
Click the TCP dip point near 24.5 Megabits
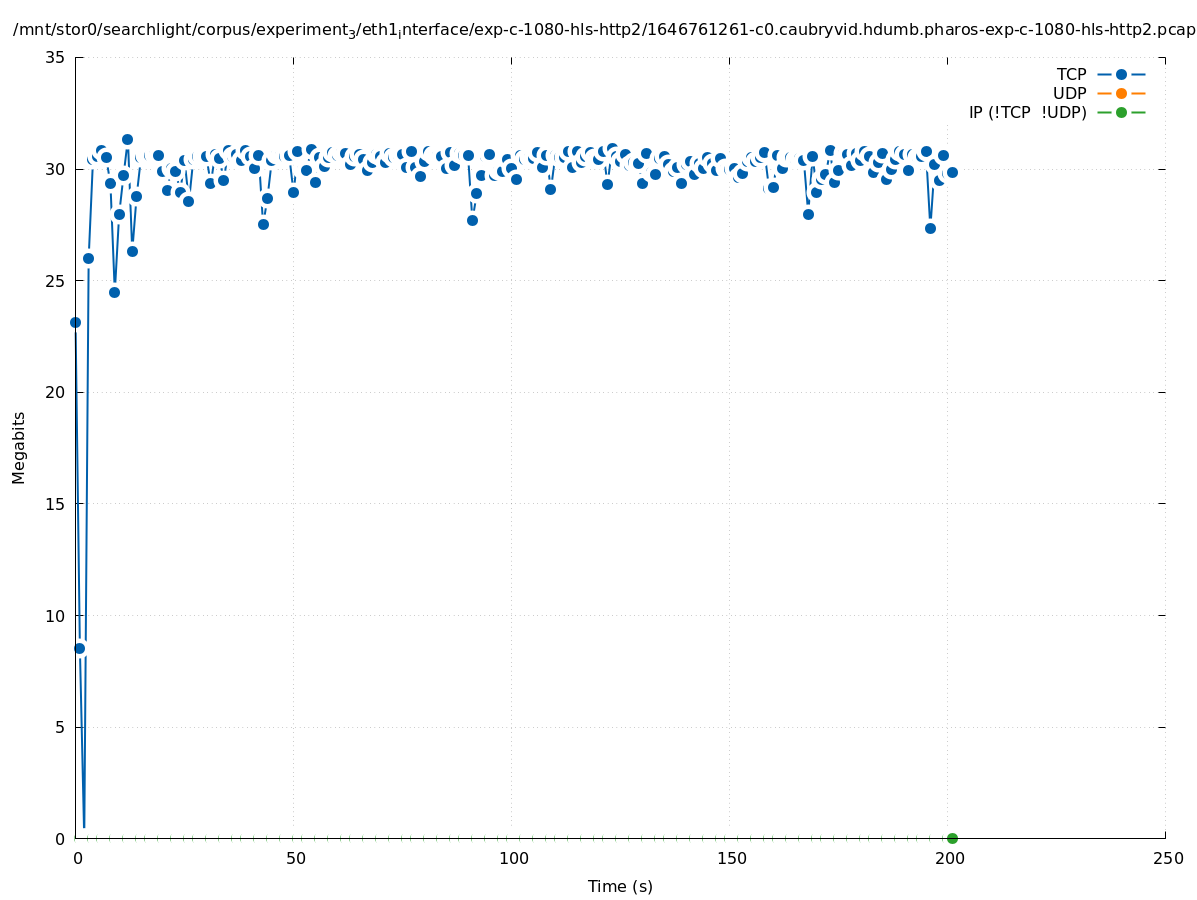(114, 292)
